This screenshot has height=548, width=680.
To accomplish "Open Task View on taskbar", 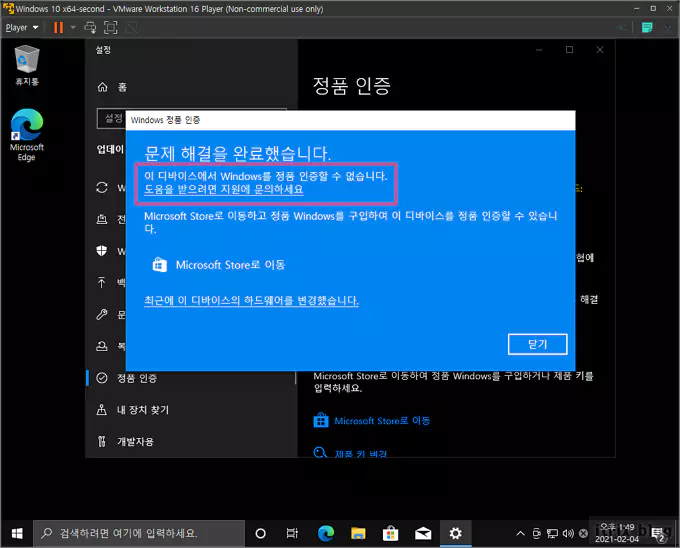I will pyautogui.click(x=293, y=533).
